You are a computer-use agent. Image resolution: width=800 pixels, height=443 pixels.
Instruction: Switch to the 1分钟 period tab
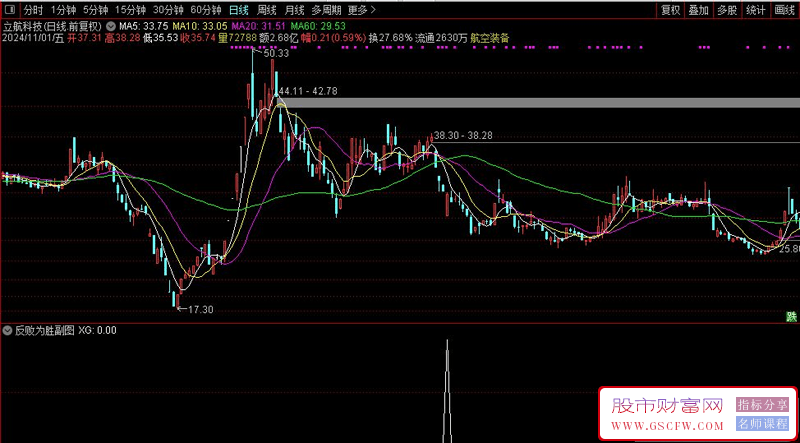(x=62, y=10)
